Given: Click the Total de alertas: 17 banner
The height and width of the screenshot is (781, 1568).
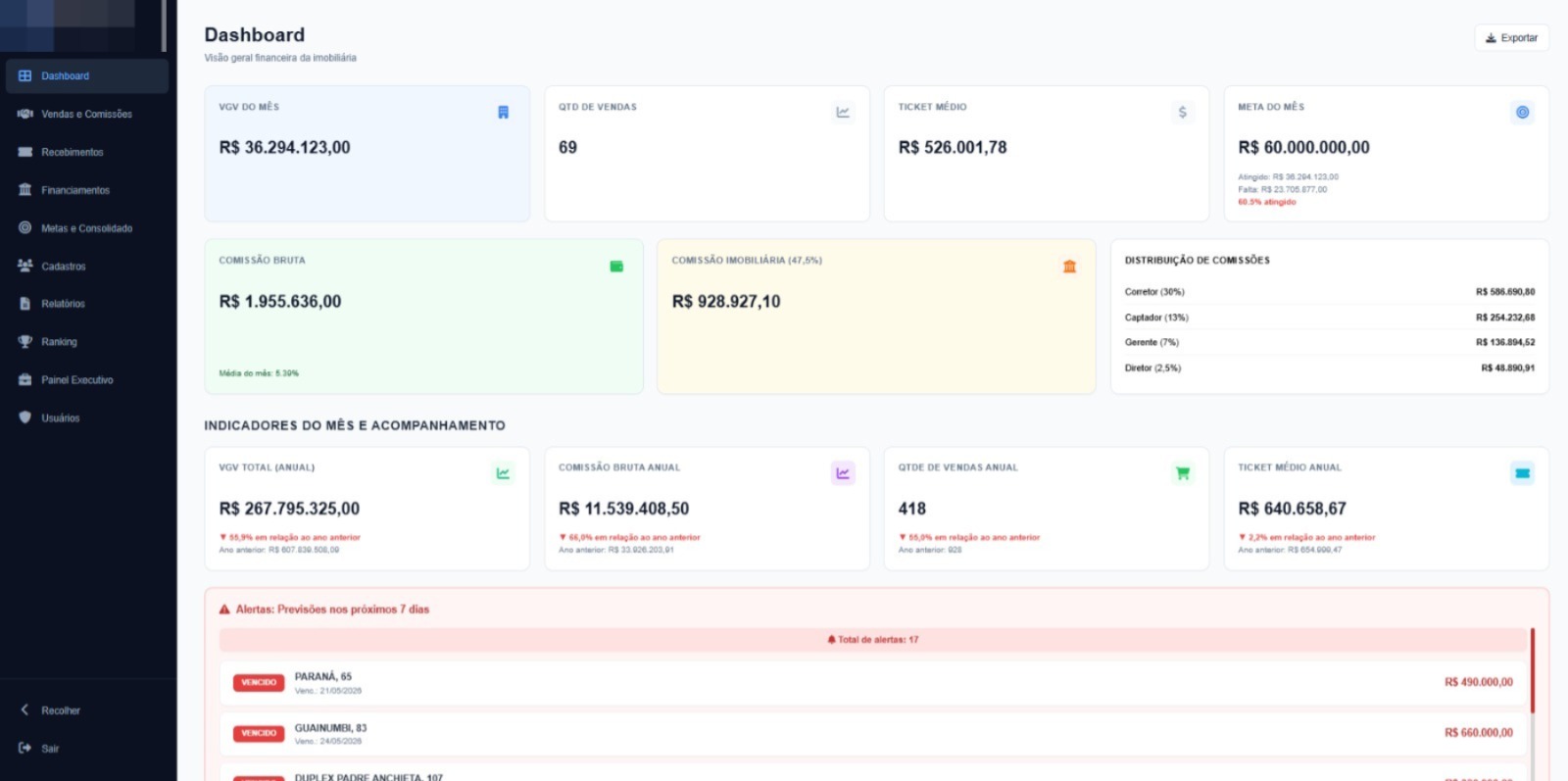Looking at the screenshot, I should pyautogui.click(x=872, y=640).
